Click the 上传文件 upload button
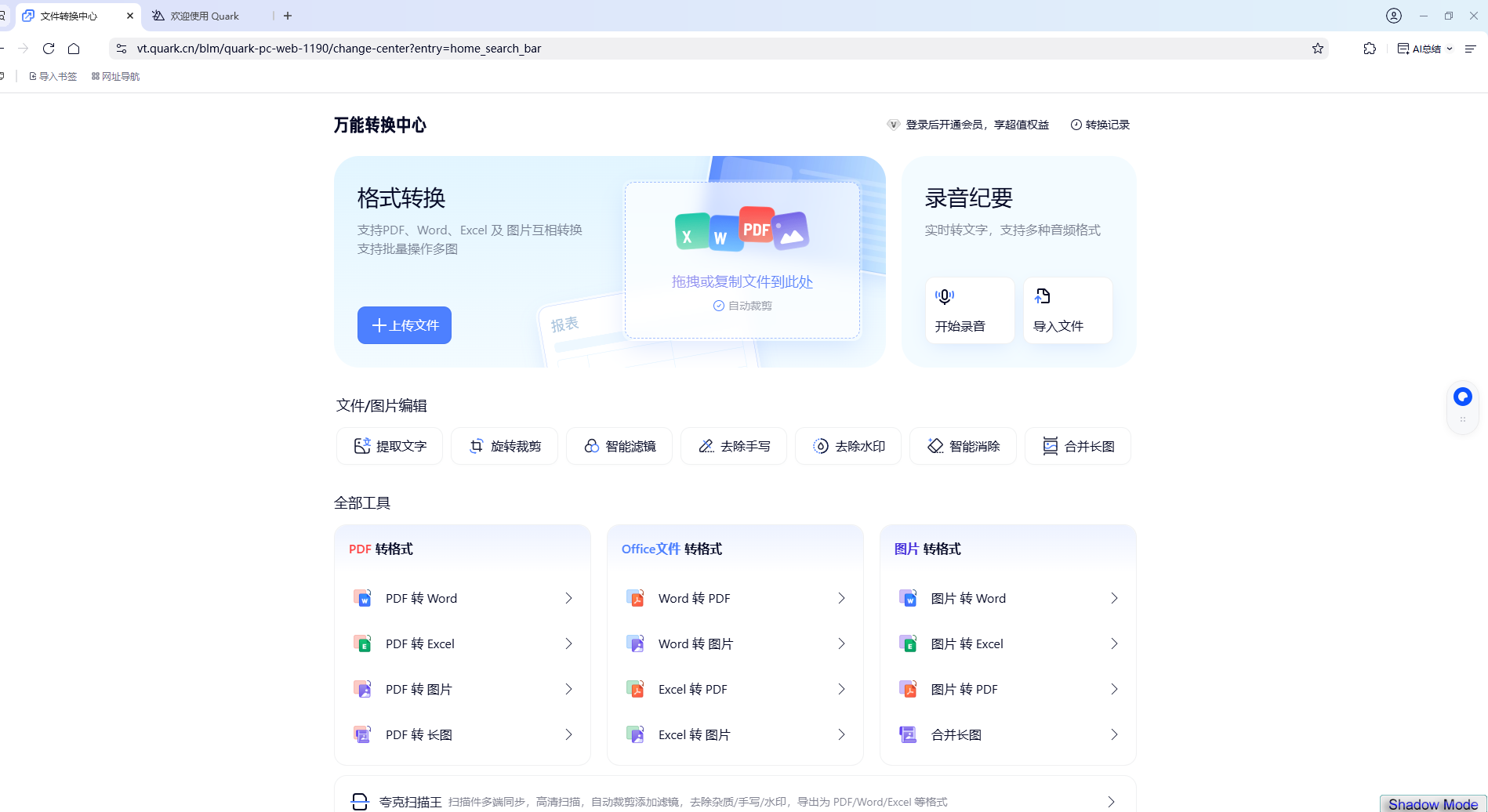Viewport: 1488px width, 812px height. pyautogui.click(x=405, y=325)
